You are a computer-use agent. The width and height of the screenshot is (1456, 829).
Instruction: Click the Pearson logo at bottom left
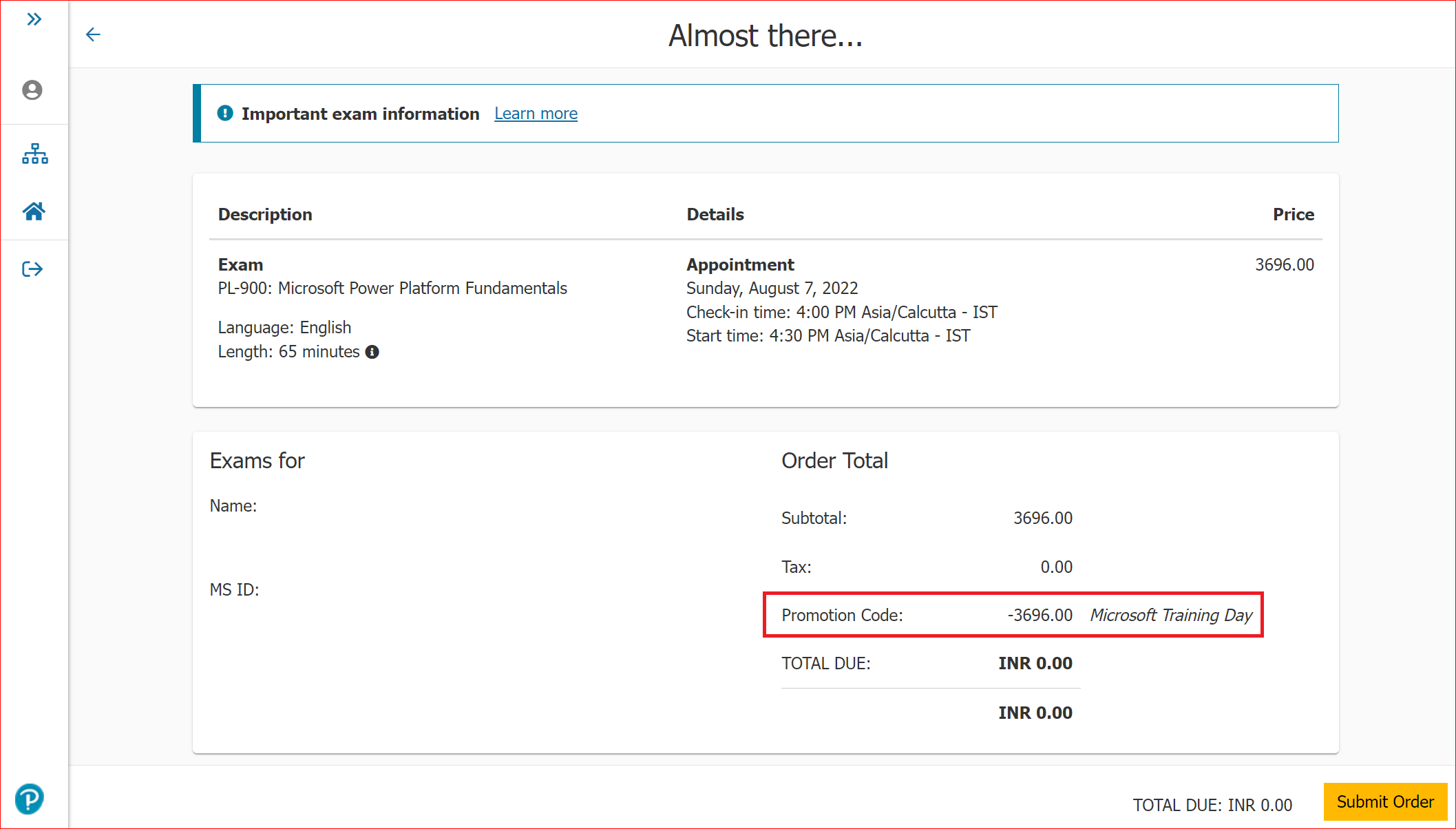click(30, 799)
